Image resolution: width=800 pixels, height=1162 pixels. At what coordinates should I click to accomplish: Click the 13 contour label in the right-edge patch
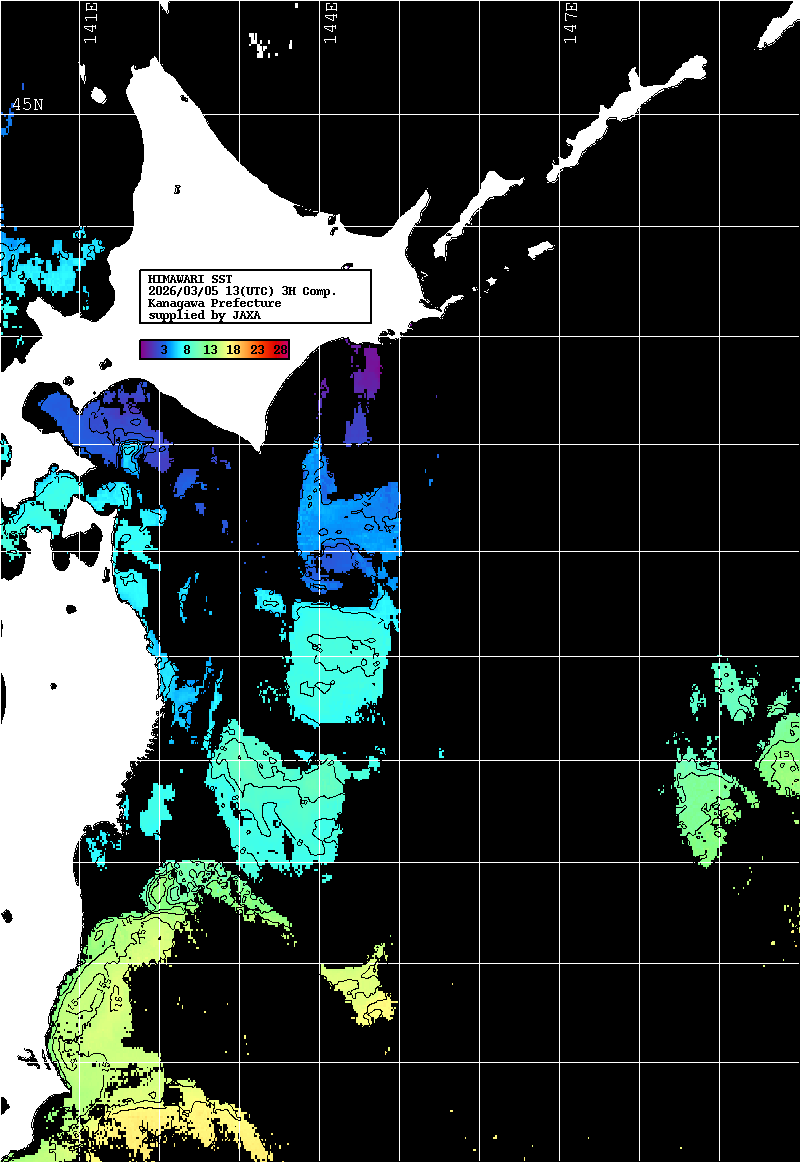click(786, 755)
